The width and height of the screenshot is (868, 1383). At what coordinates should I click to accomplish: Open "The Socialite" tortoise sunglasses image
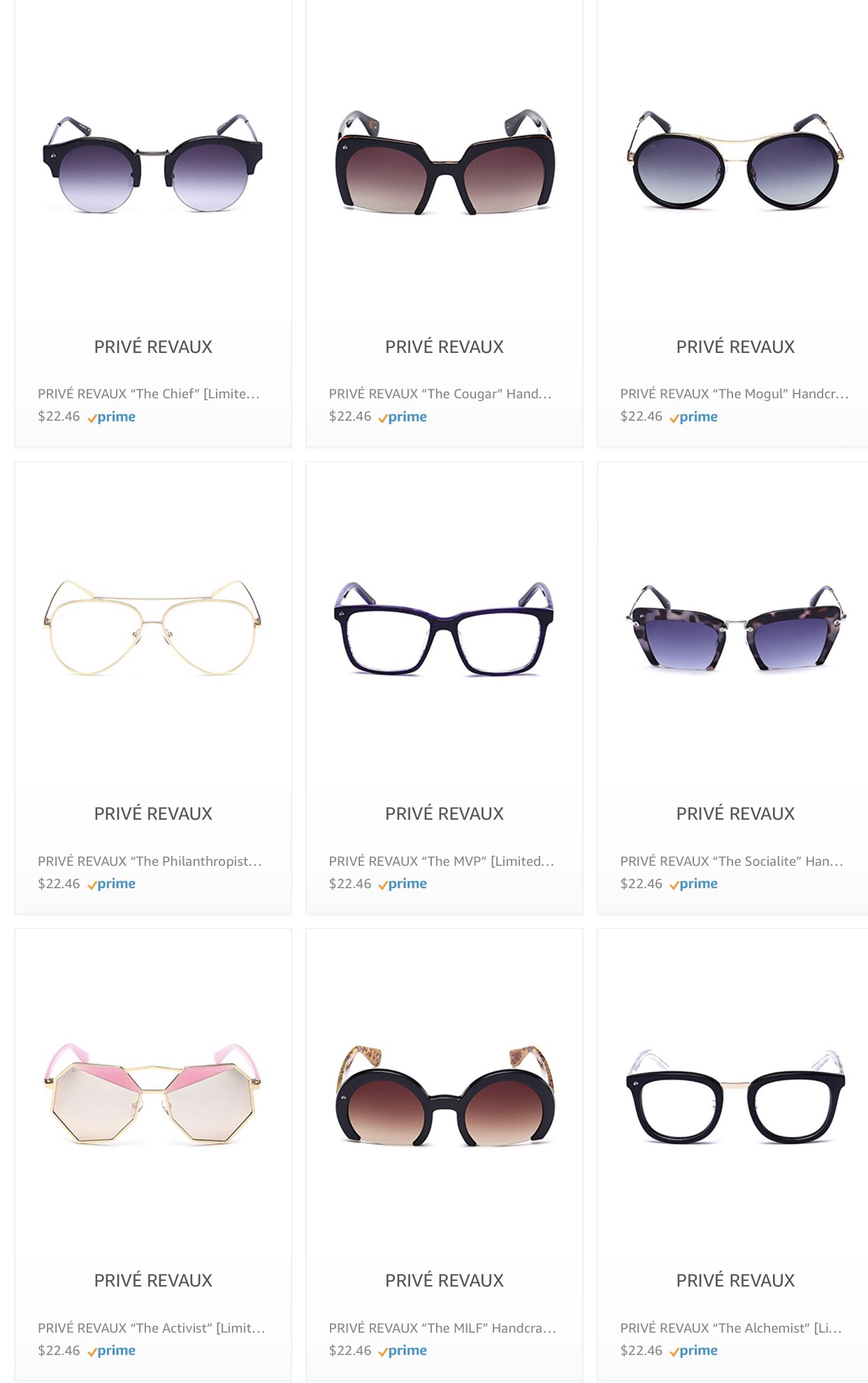pyautogui.click(x=735, y=628)
